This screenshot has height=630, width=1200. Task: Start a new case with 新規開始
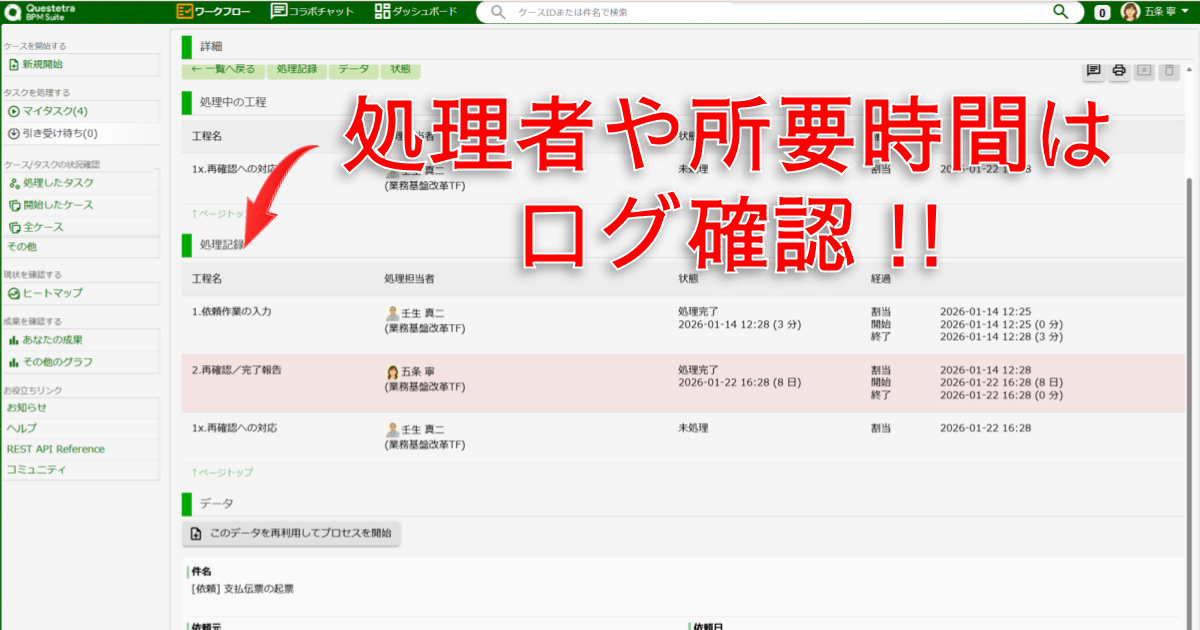(80, 64)
